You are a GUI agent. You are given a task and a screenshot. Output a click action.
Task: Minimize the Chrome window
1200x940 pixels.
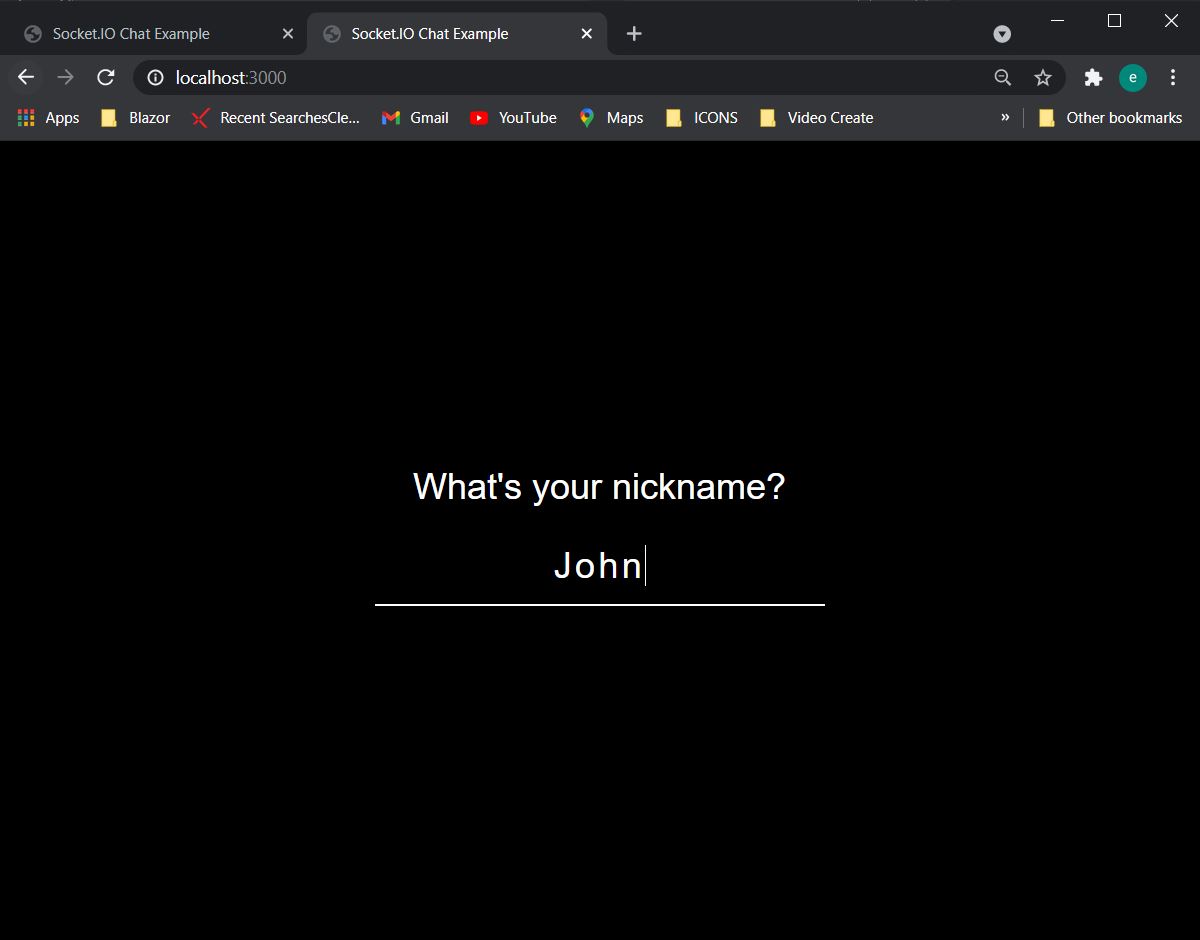point(1058,20)
